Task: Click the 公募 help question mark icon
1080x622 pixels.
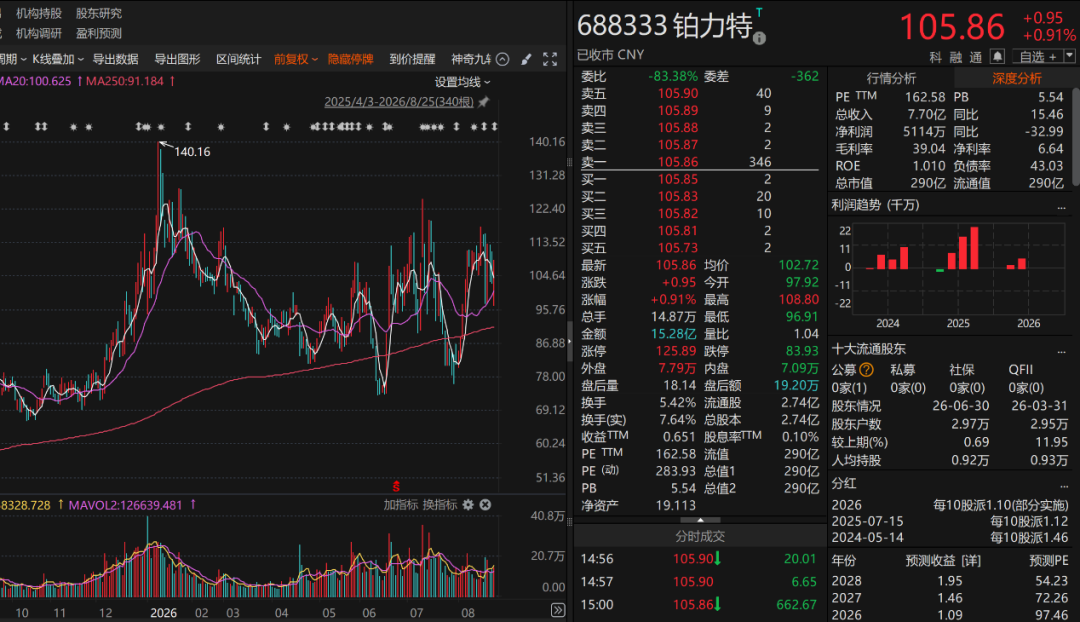Action: [866, 370]
